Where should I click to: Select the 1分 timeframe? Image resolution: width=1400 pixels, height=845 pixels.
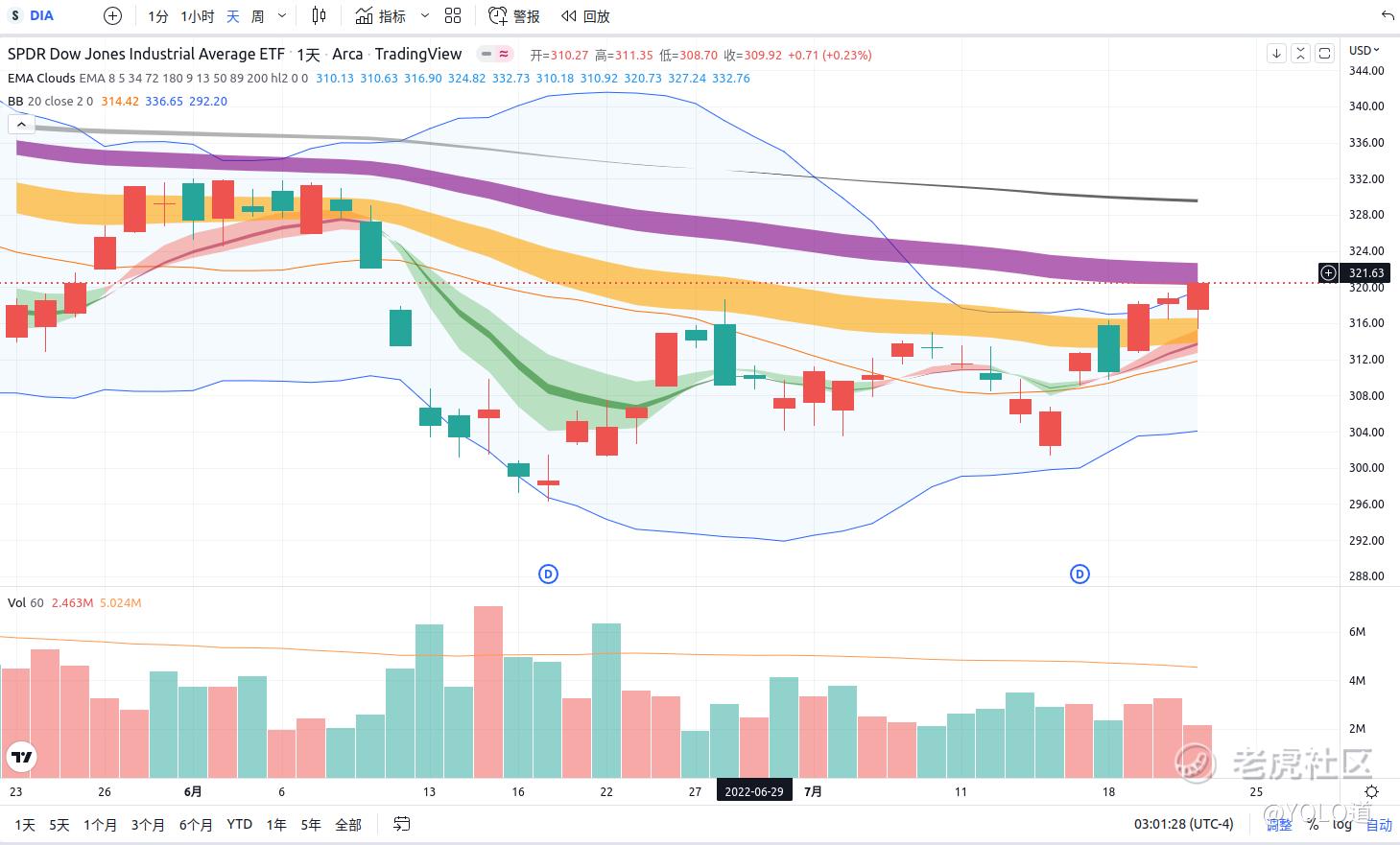click(x=158, y=16)
